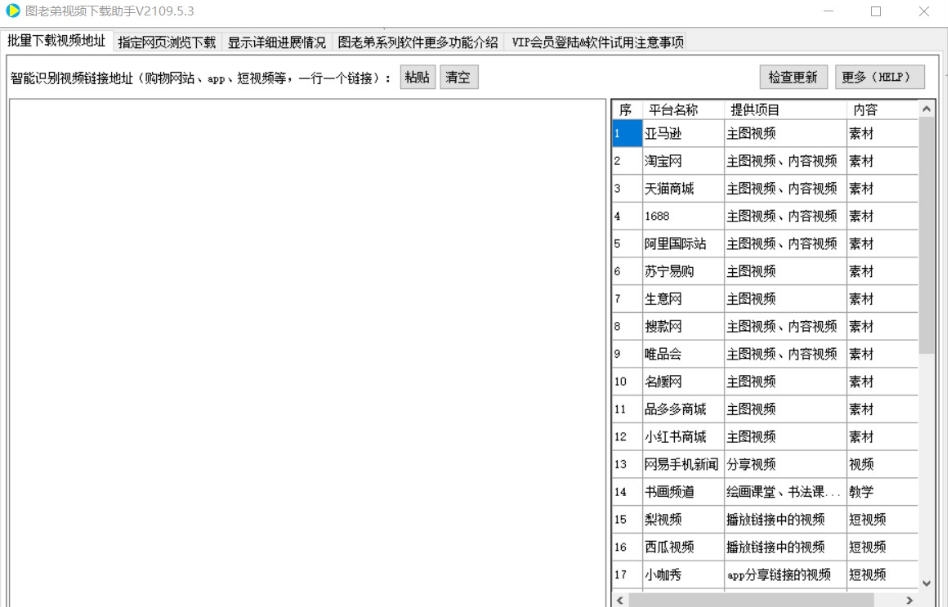Click the application icon in the title bar
Screen dimensions: 948x607
11,11
